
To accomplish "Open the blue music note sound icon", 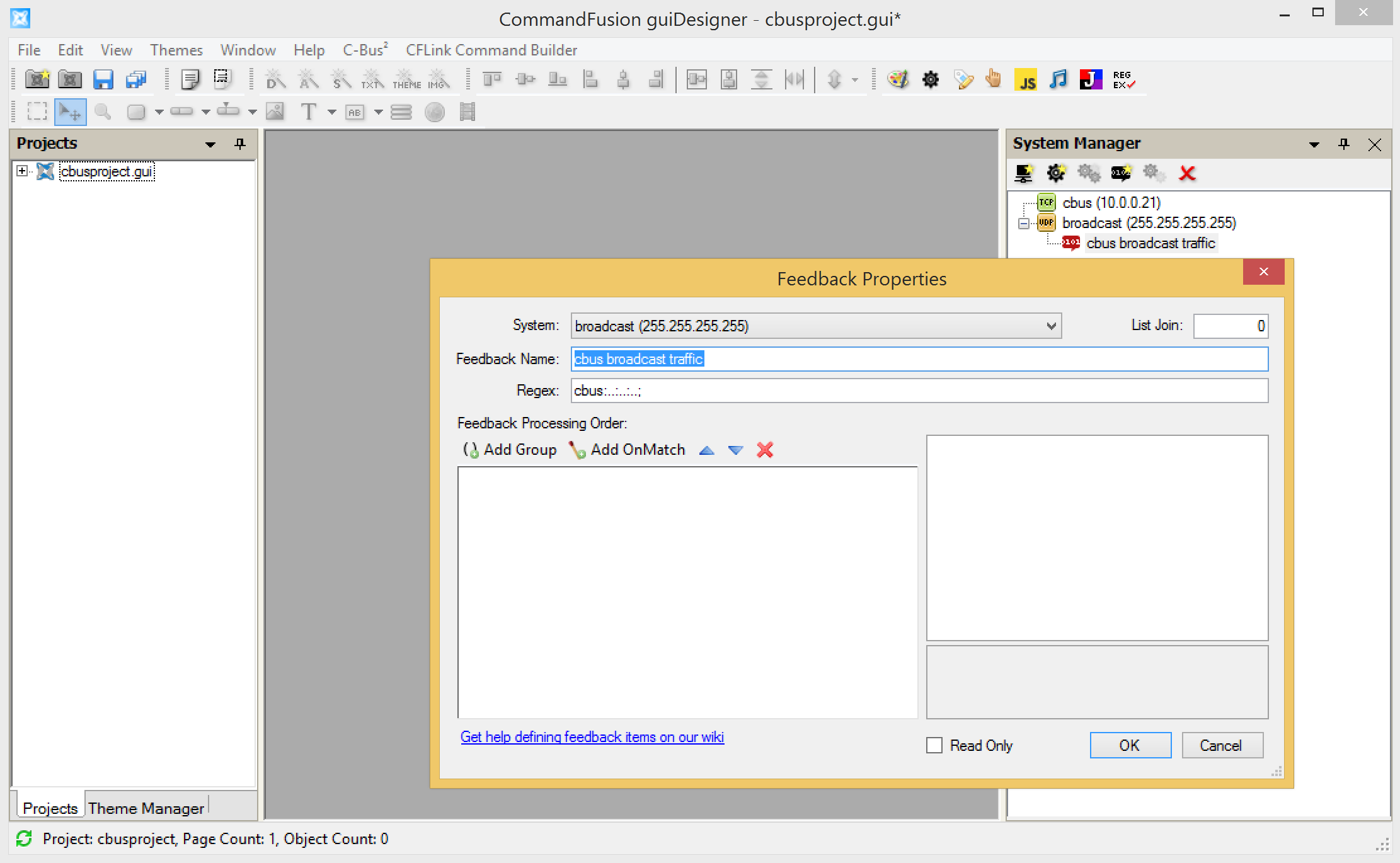I will tap(1059, 80).
